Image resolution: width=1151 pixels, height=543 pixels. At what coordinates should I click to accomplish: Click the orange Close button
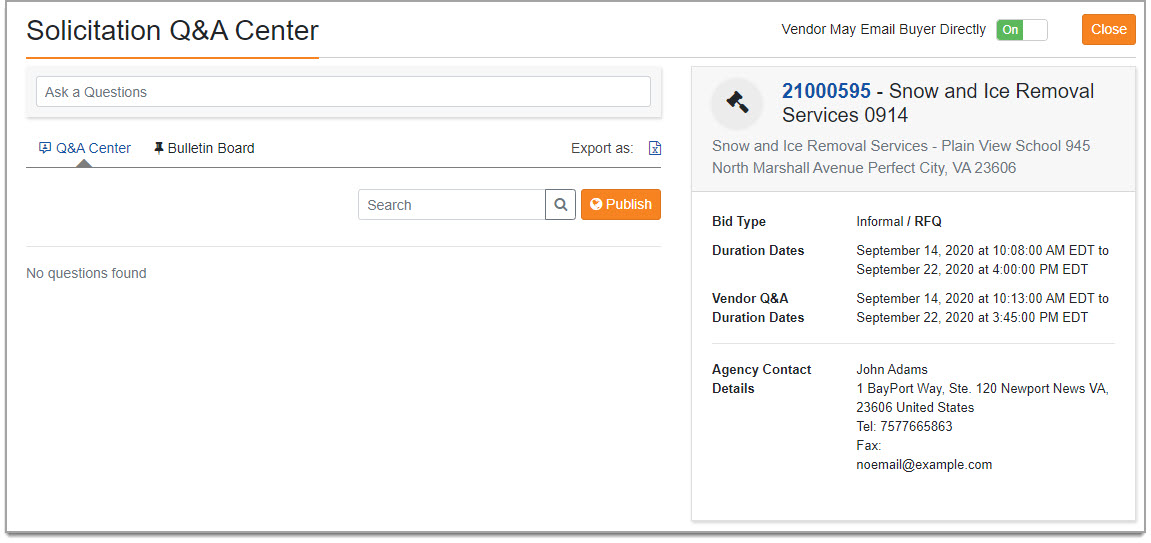click(1108, 30)
